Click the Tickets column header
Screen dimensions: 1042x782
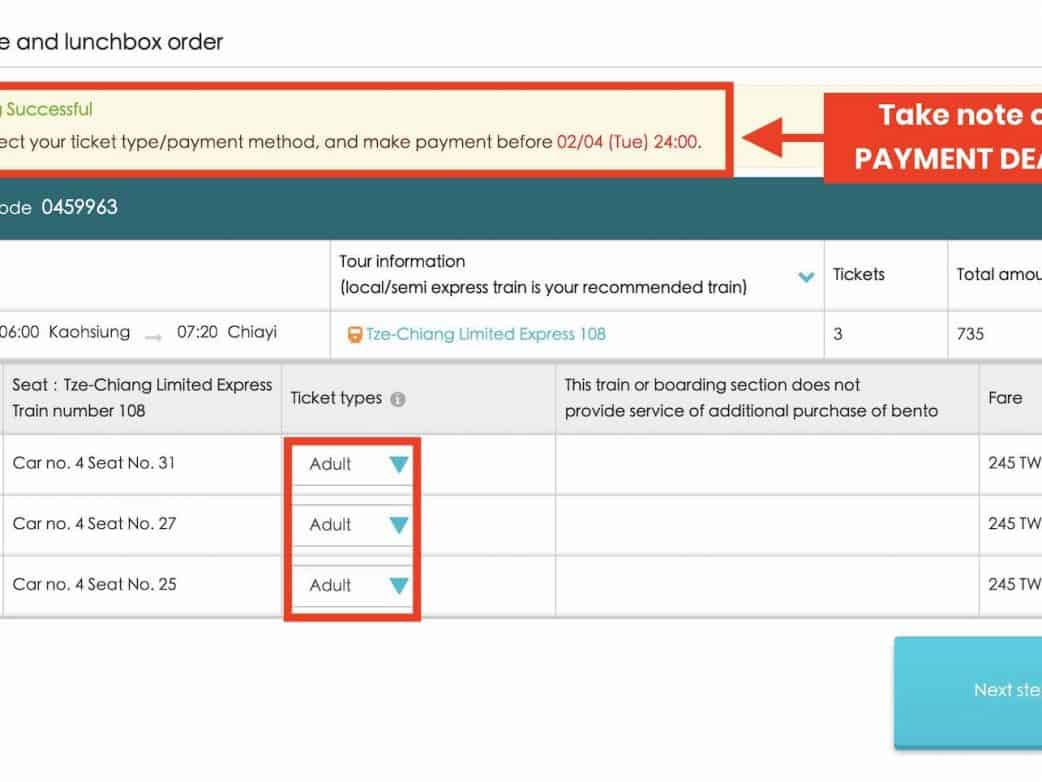(859, 274)
